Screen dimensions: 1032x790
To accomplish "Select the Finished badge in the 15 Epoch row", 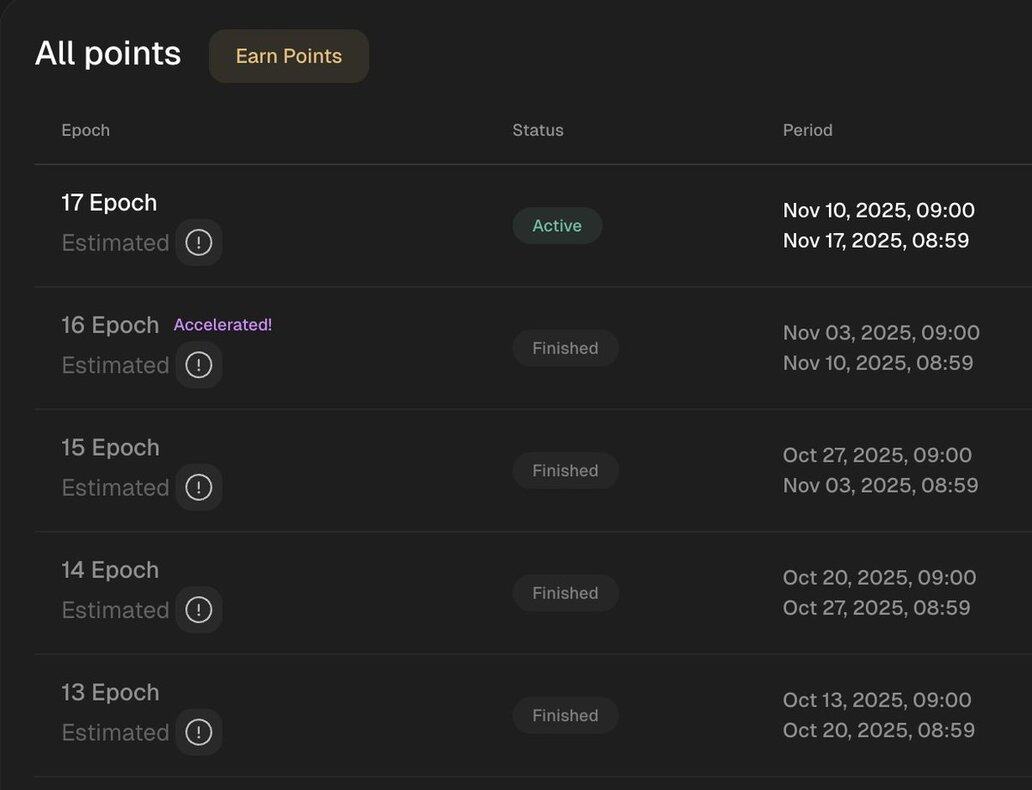I will pyautogui.click(x=565, y=470).
